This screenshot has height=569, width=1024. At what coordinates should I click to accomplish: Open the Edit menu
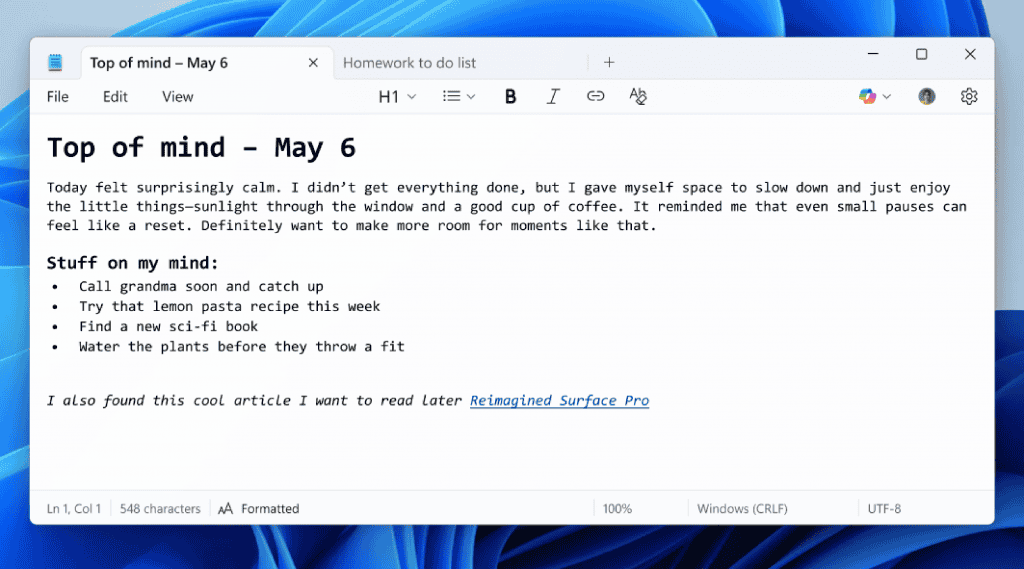(x=115, y=96)
